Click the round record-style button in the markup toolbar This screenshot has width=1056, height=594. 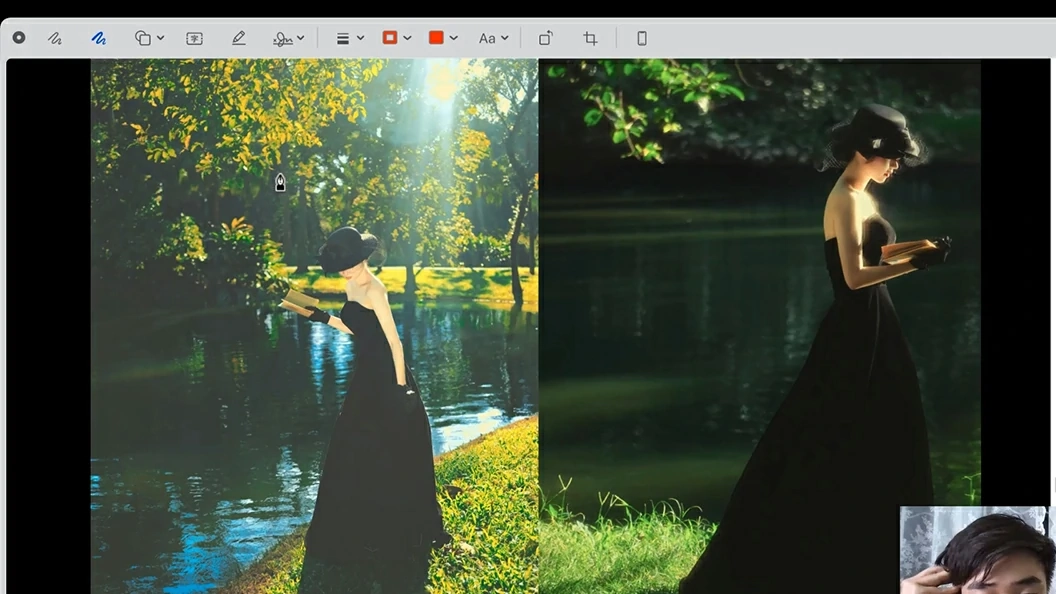pyautogui.click(x=19, y=38)
